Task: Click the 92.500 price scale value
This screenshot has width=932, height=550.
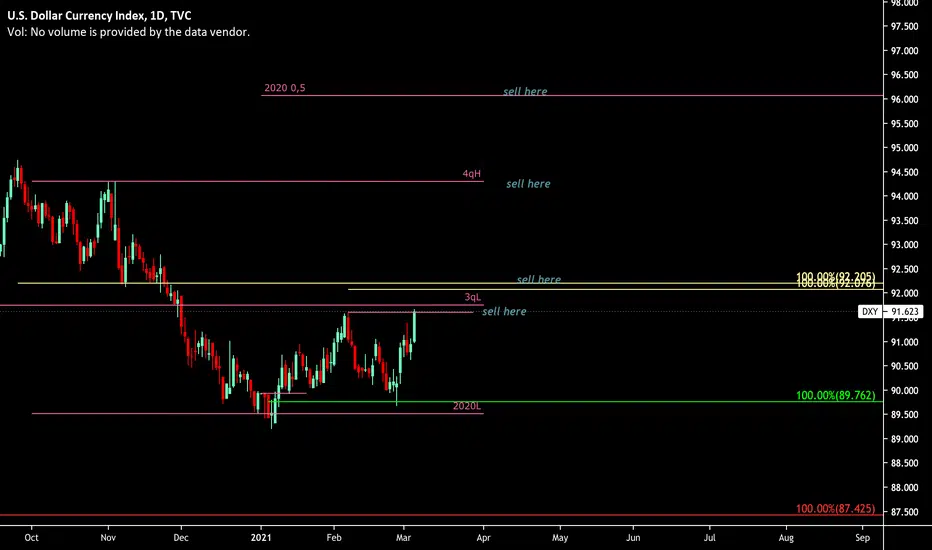Action: point(904,269)
